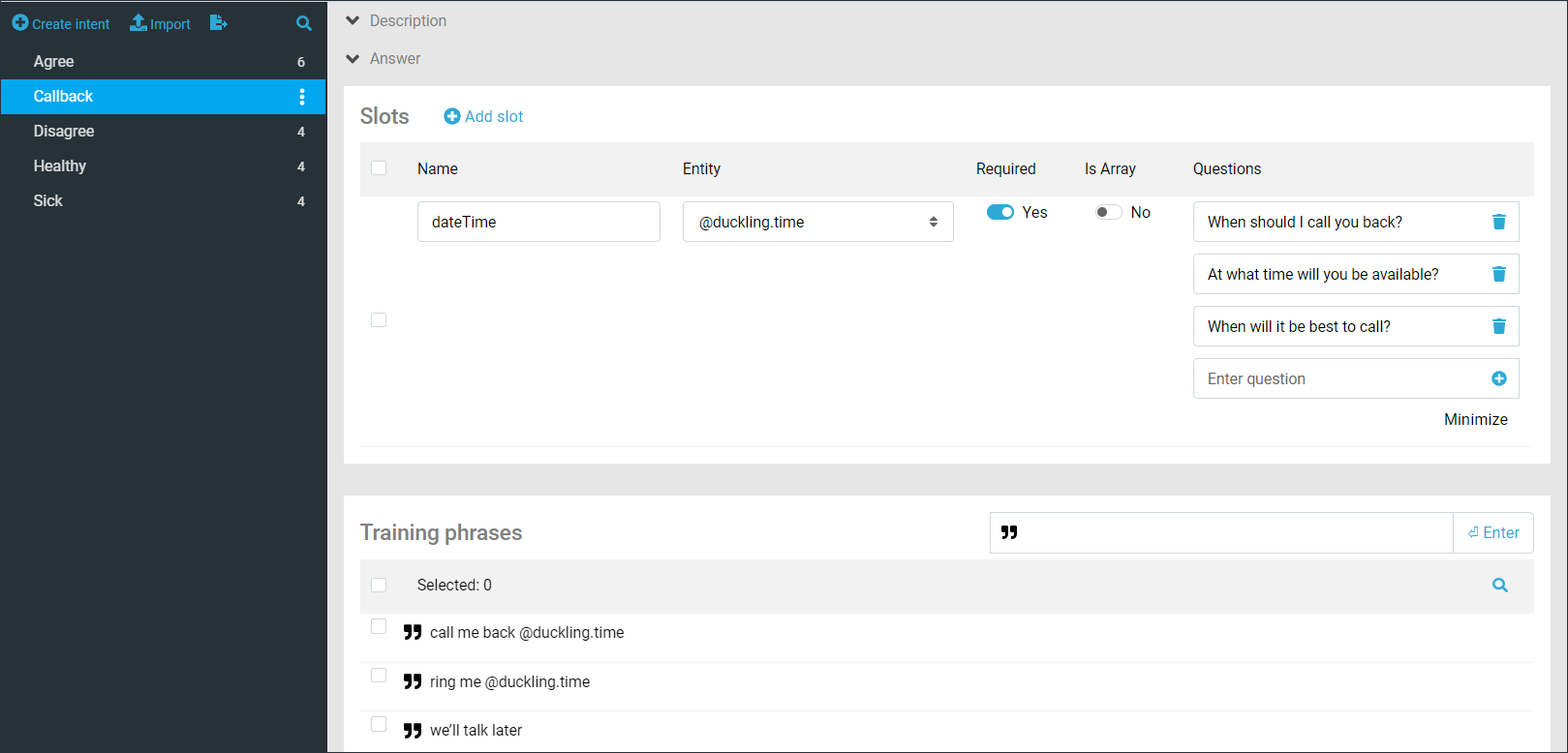Click Add slot link
The width and height of the screenshot is (1568, 753).
483,116
